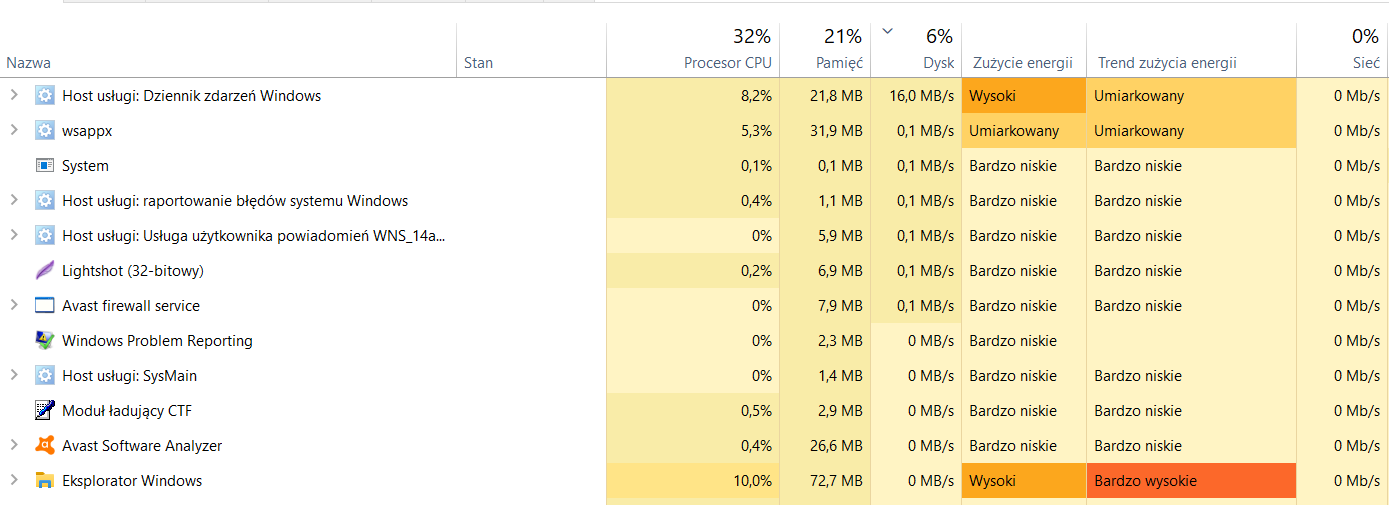Image resolution: width=1389 pixels, height=505 pixels.
Task: Click the Moduł ładujący CTF icon
Action: [44, 411]
